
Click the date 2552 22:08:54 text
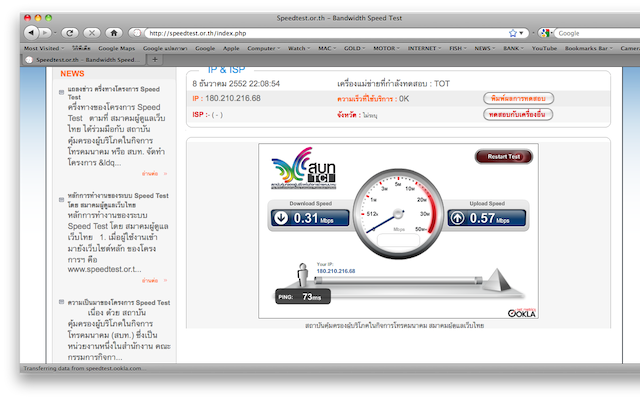236,84
